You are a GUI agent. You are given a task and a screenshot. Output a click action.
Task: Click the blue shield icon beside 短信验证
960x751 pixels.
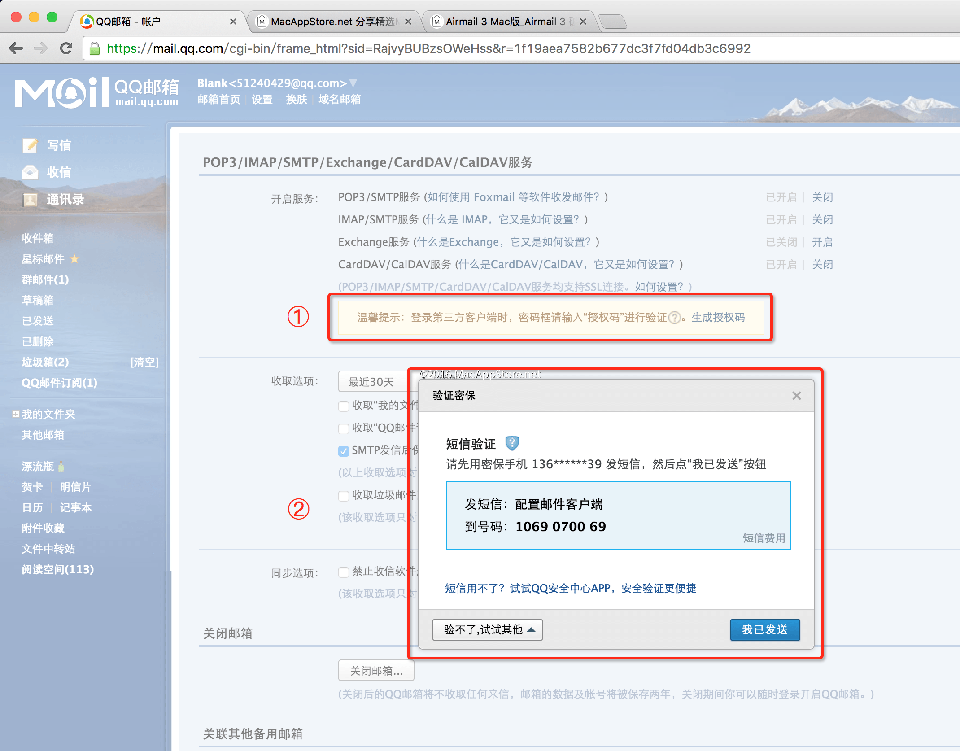coord(512,443)
